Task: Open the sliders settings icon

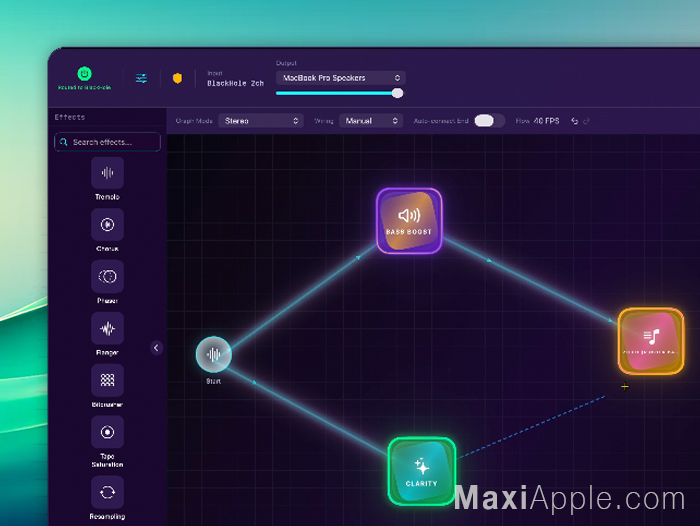Action: pyautogui.click(x=141, y=79)
